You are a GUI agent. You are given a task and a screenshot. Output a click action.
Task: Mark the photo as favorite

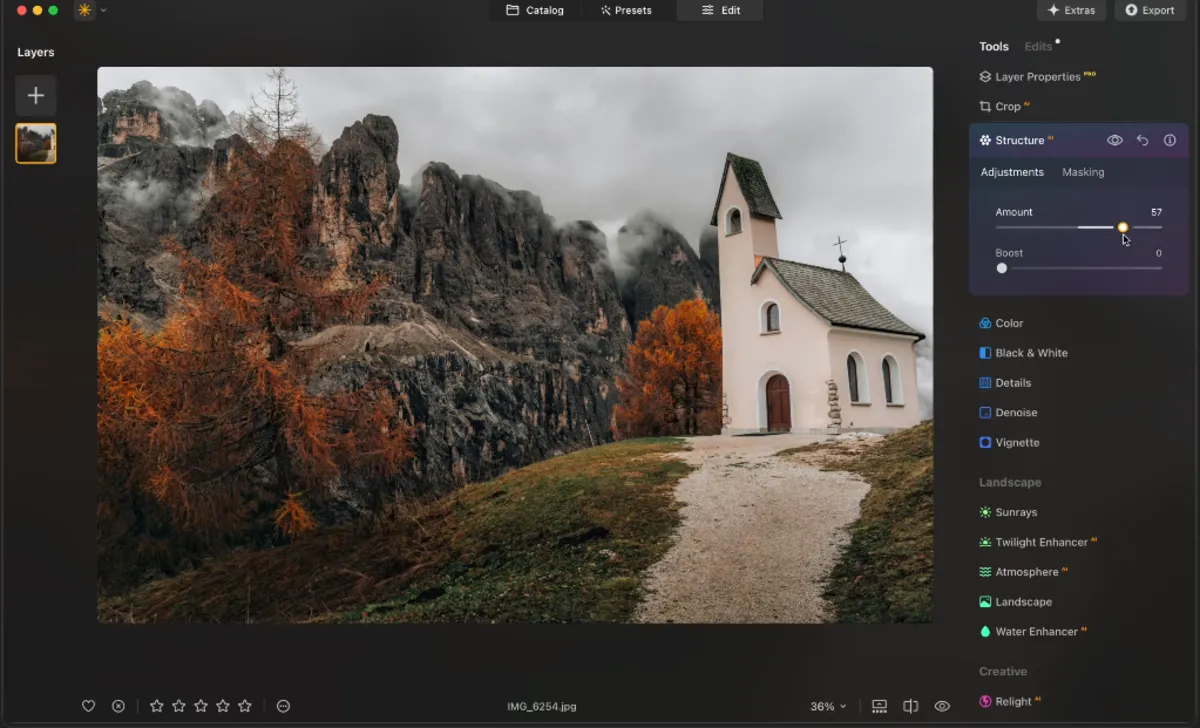(x=88, y=706)
